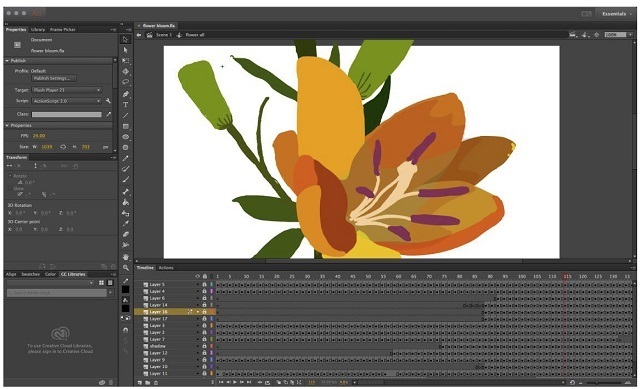This screenshot has height=389, width=640.
Task: Toggle visibility dot for Layer 9
Action: click(198, 360)
